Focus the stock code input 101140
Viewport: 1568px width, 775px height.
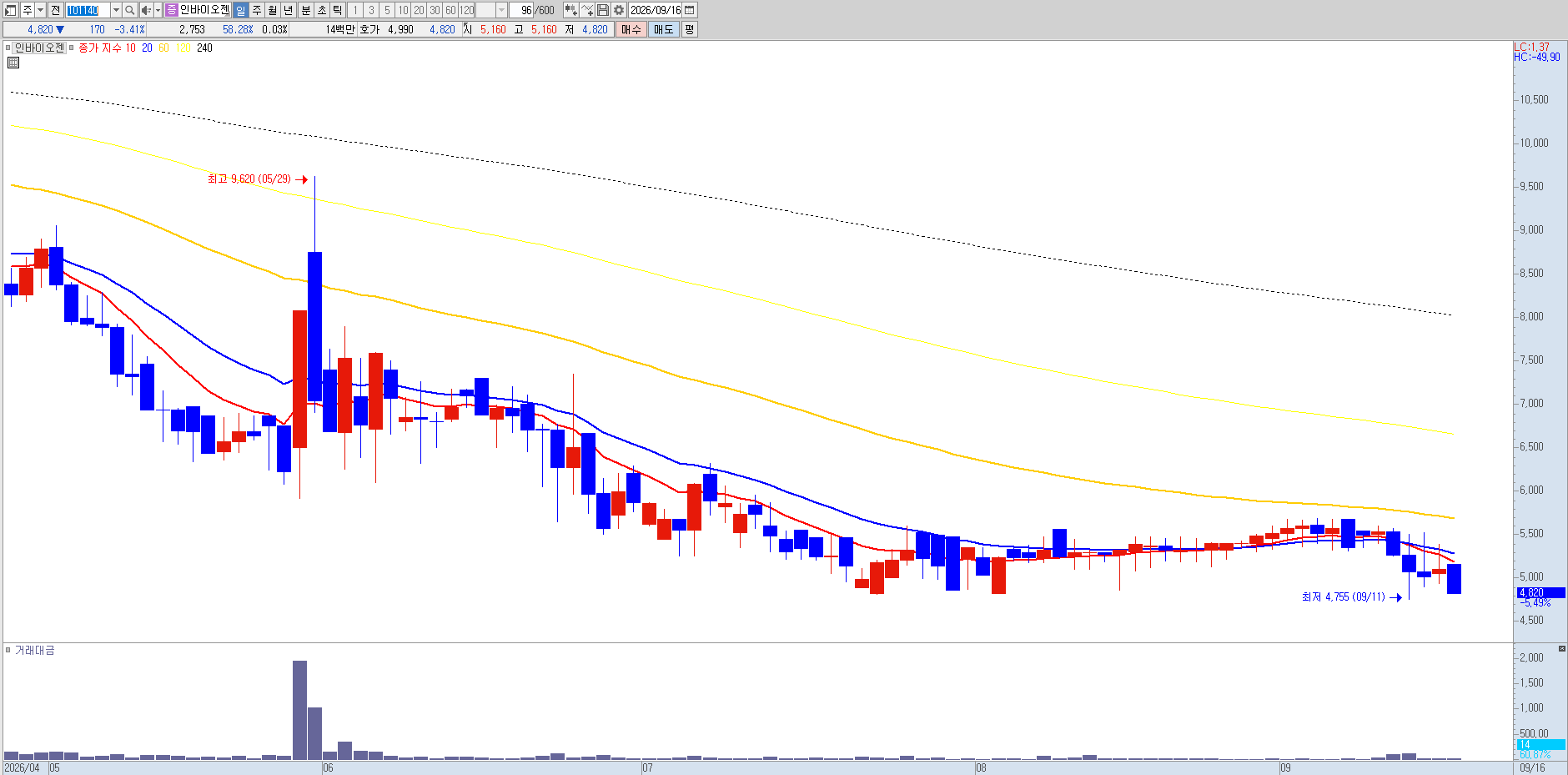[87, 10]
